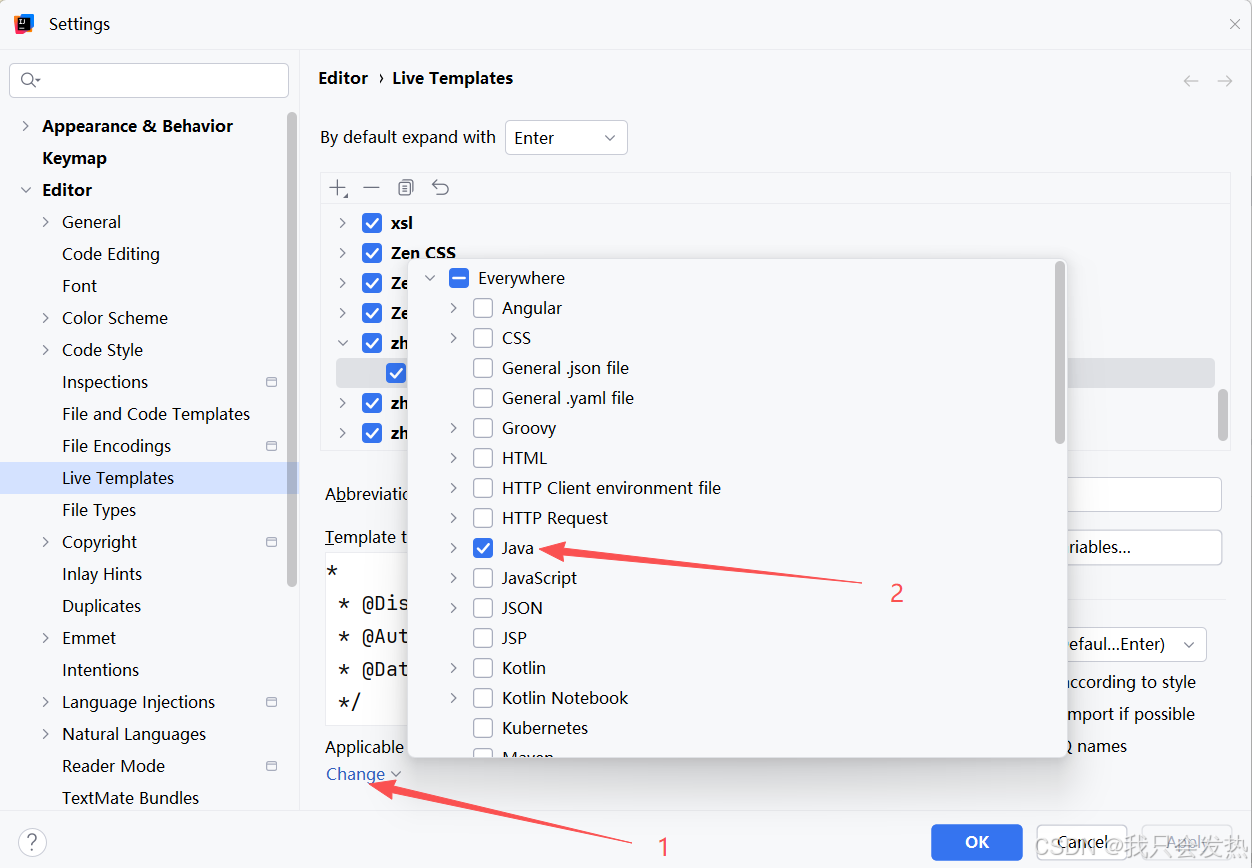The width and height of the screenshot is (1252, 868).
Task: Expand the Angular context node
Action: 453,308
